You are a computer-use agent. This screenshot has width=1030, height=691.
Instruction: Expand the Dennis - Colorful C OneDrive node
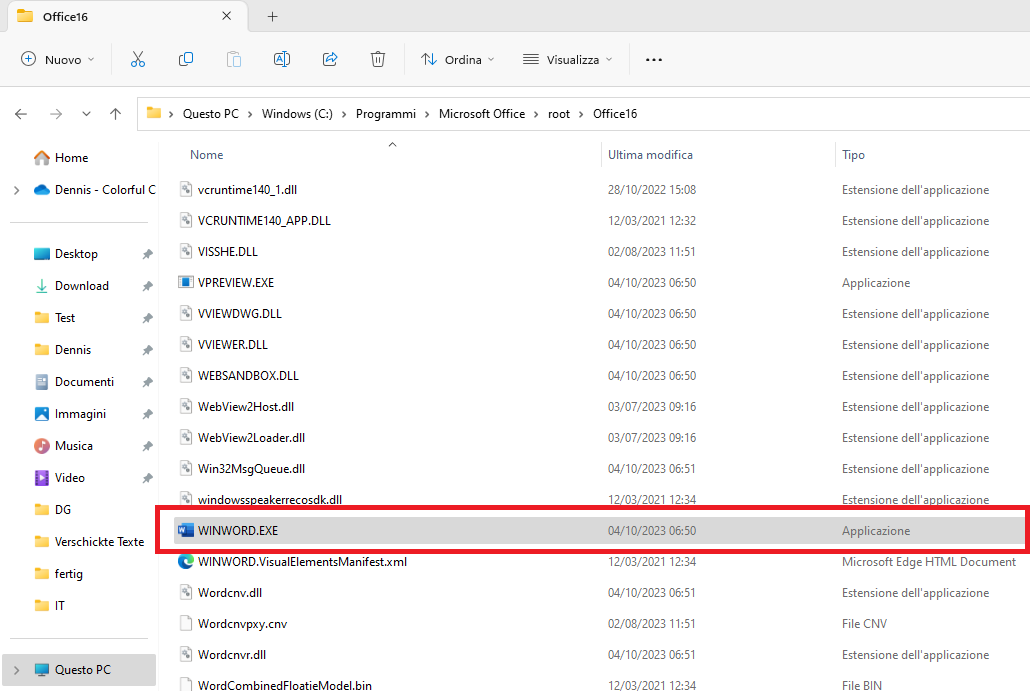16,190
